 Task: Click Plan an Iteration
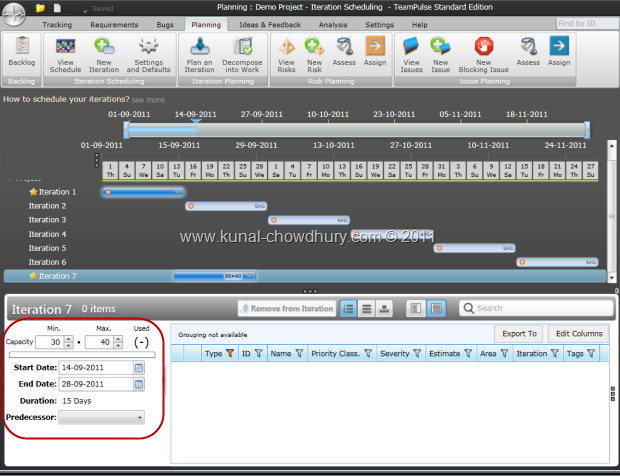point(200,46)
